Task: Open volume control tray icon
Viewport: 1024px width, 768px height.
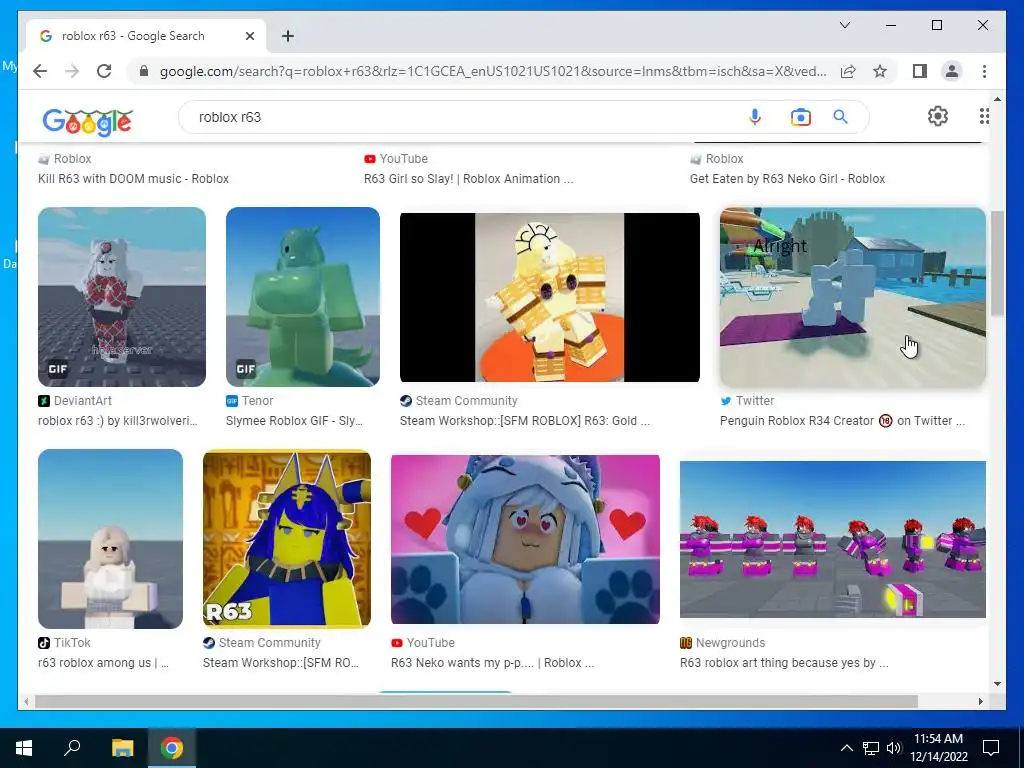Action: point(893,748)
